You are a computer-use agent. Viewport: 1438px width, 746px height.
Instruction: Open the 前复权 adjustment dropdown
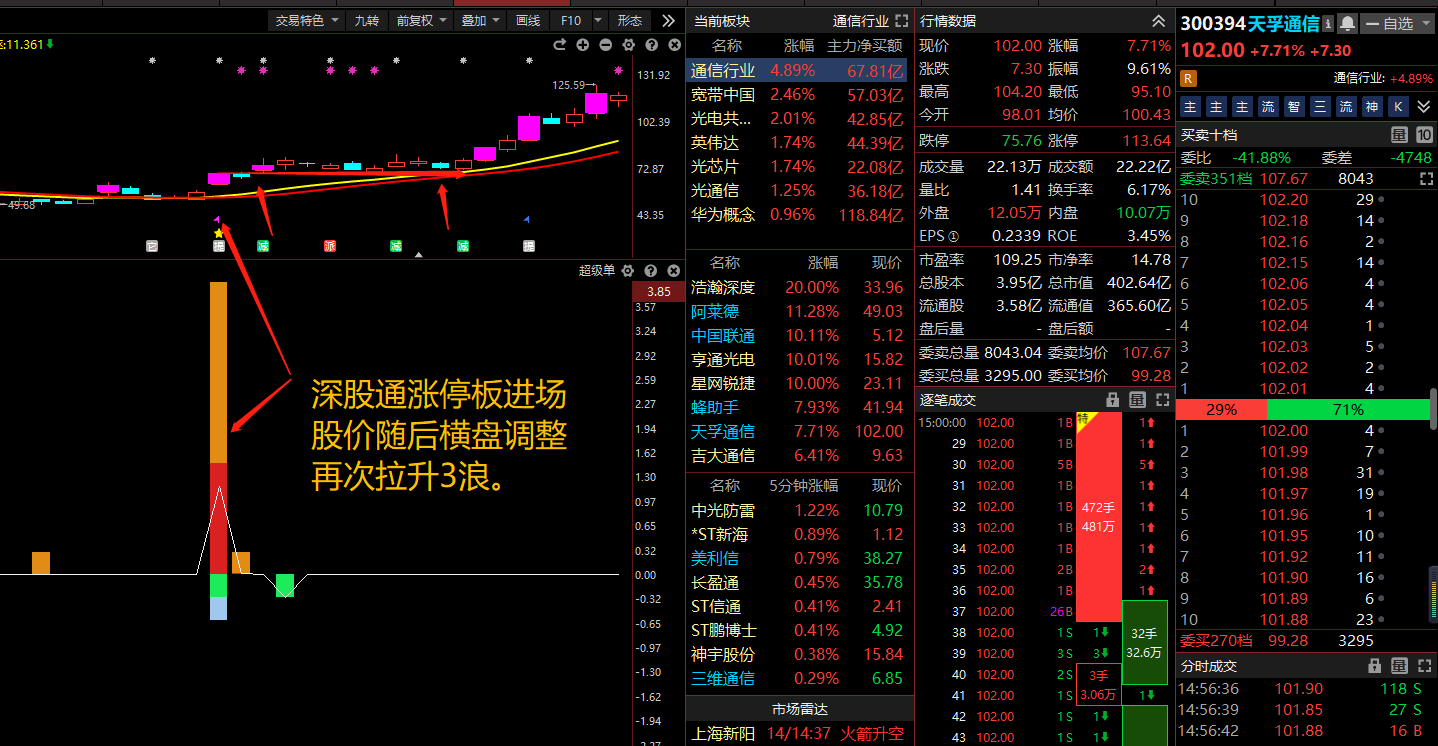tap(423, 20)
